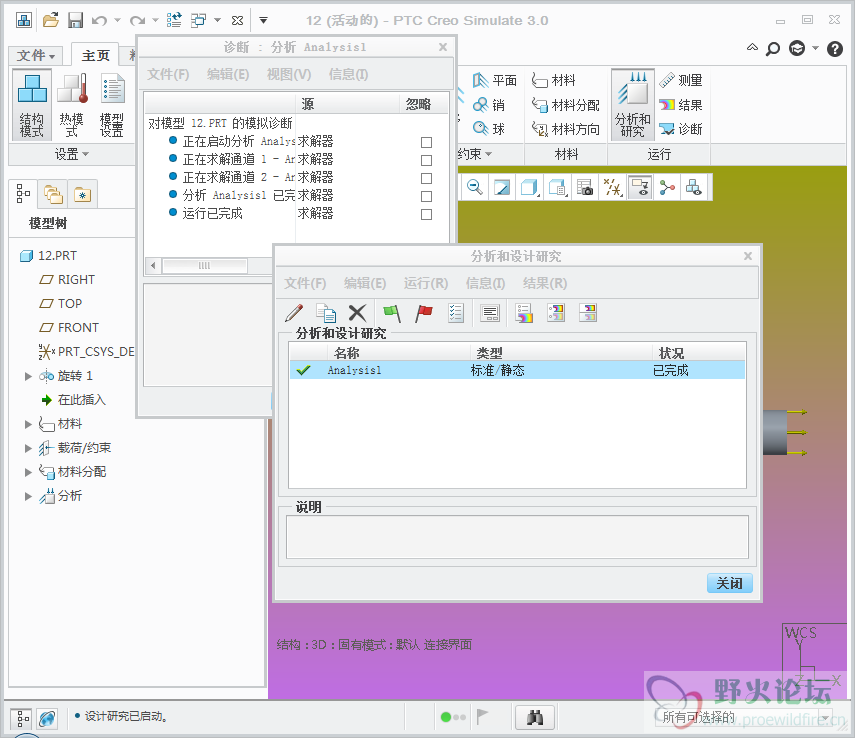Expand the 材料分配 tree node

[x=28, y=472]
